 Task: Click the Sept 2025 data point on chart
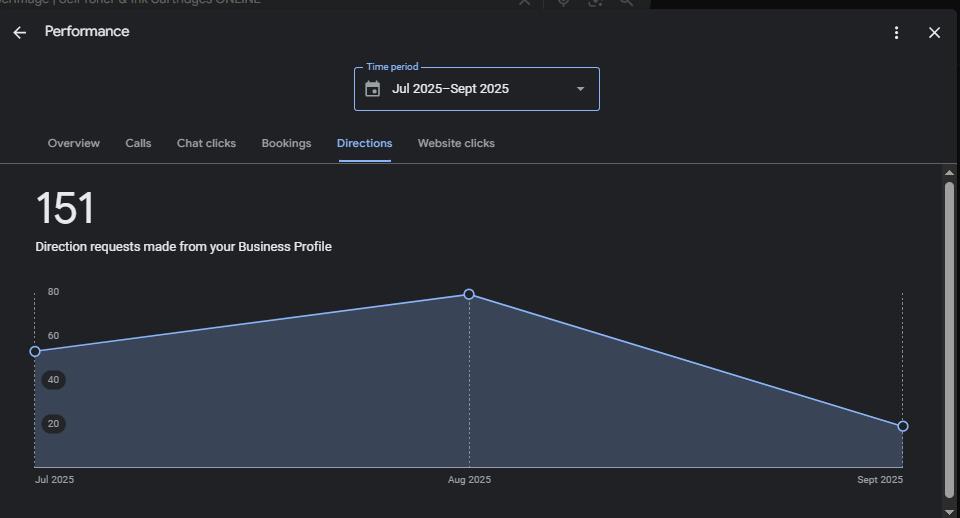pos(903,426)
